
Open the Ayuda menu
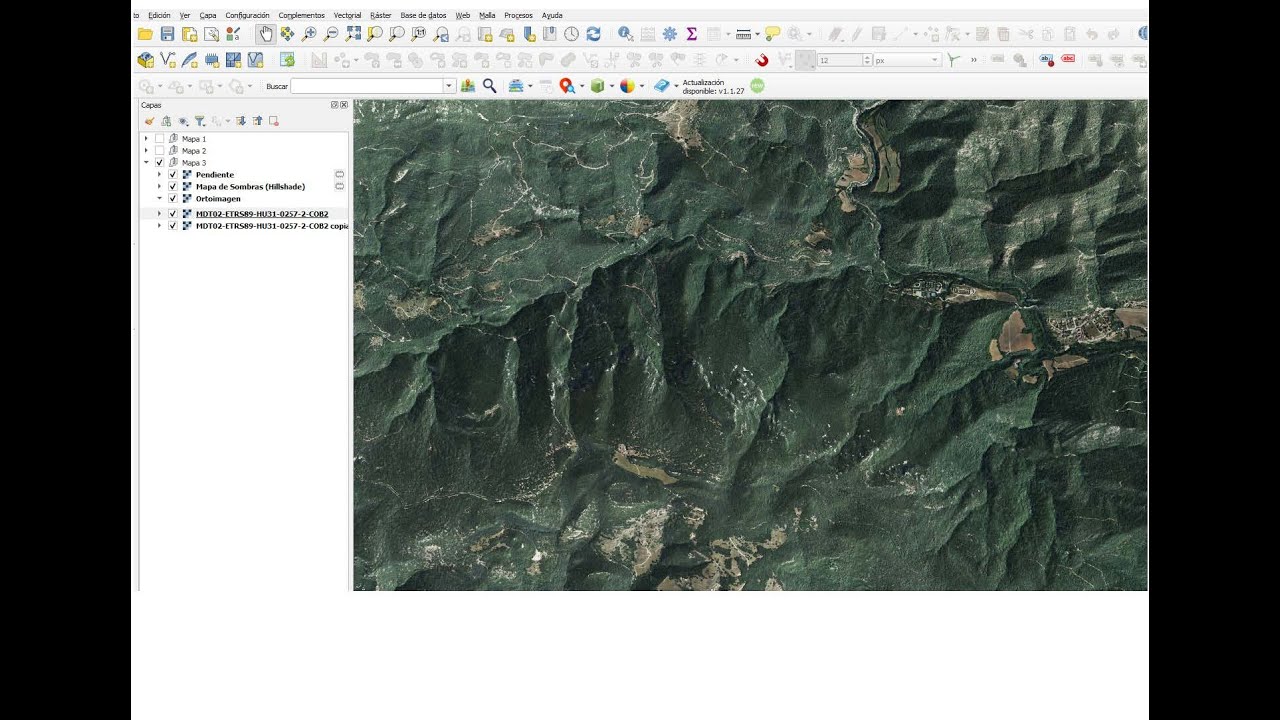[x=552, y=15]
